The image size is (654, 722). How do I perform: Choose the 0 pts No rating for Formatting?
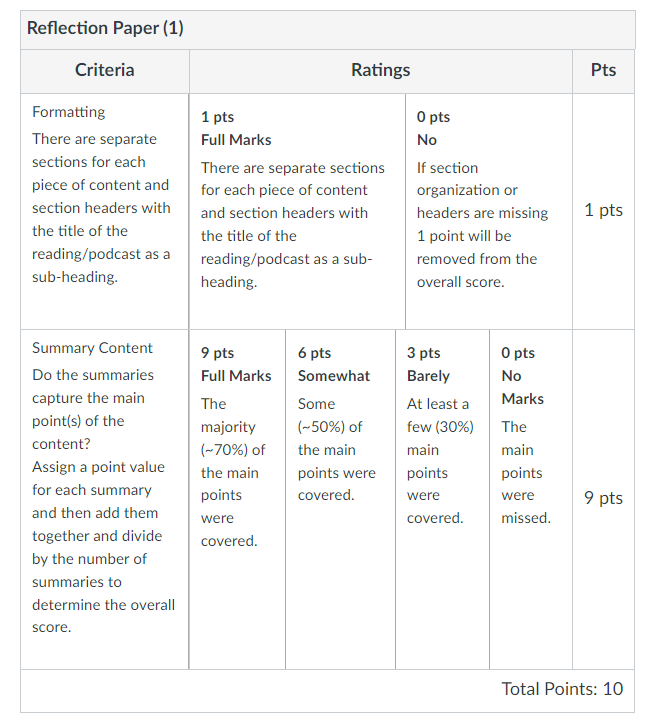click(489, 211)
